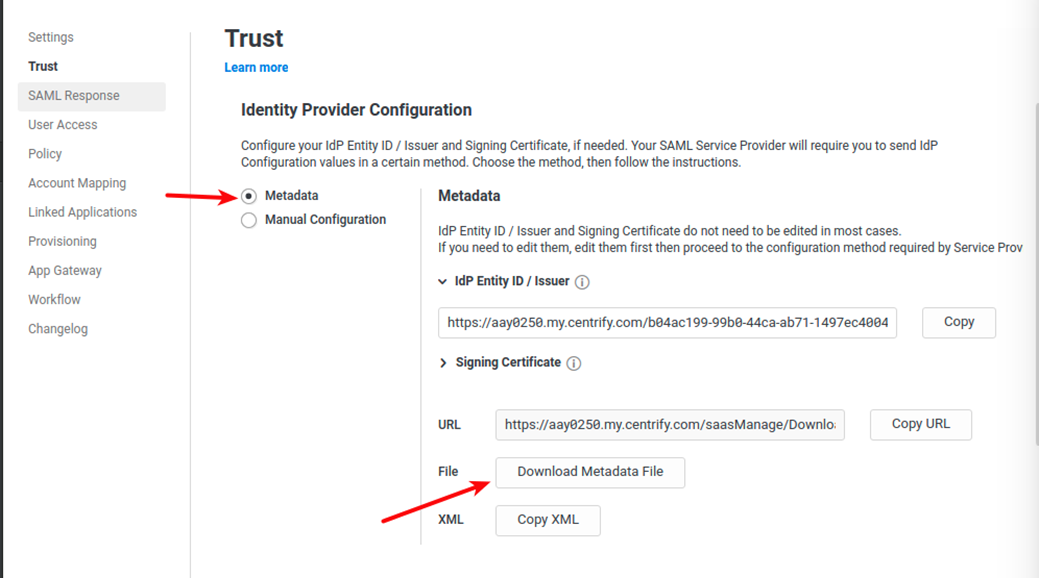This screenshot has width=1039, height=578.
Task: Select the metadata URL input field
Action: click(x=668, y=424)
